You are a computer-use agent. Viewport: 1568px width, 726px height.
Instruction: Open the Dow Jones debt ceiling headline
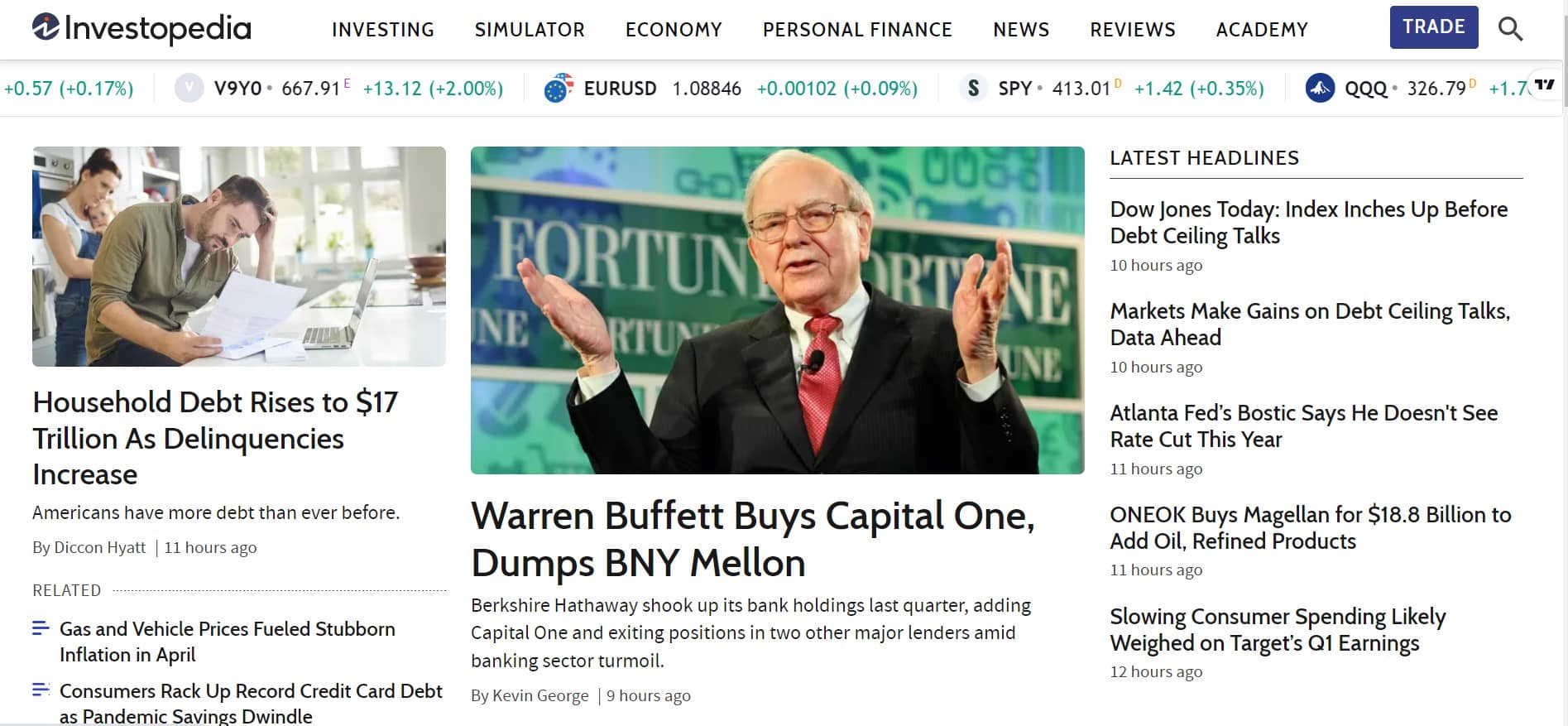1308,222
